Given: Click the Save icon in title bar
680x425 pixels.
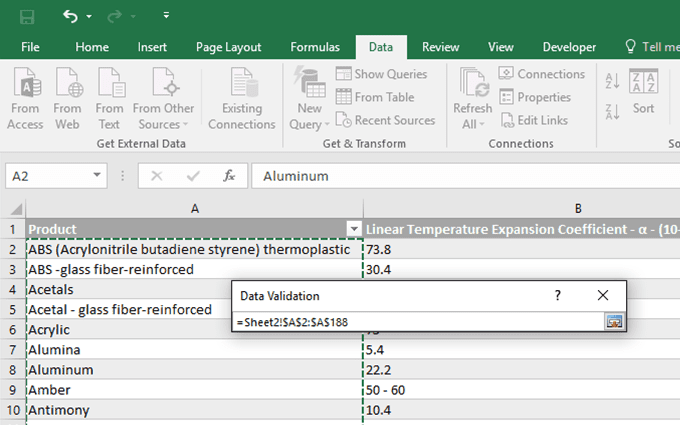Looking at the screenshot, I should 27,17.
